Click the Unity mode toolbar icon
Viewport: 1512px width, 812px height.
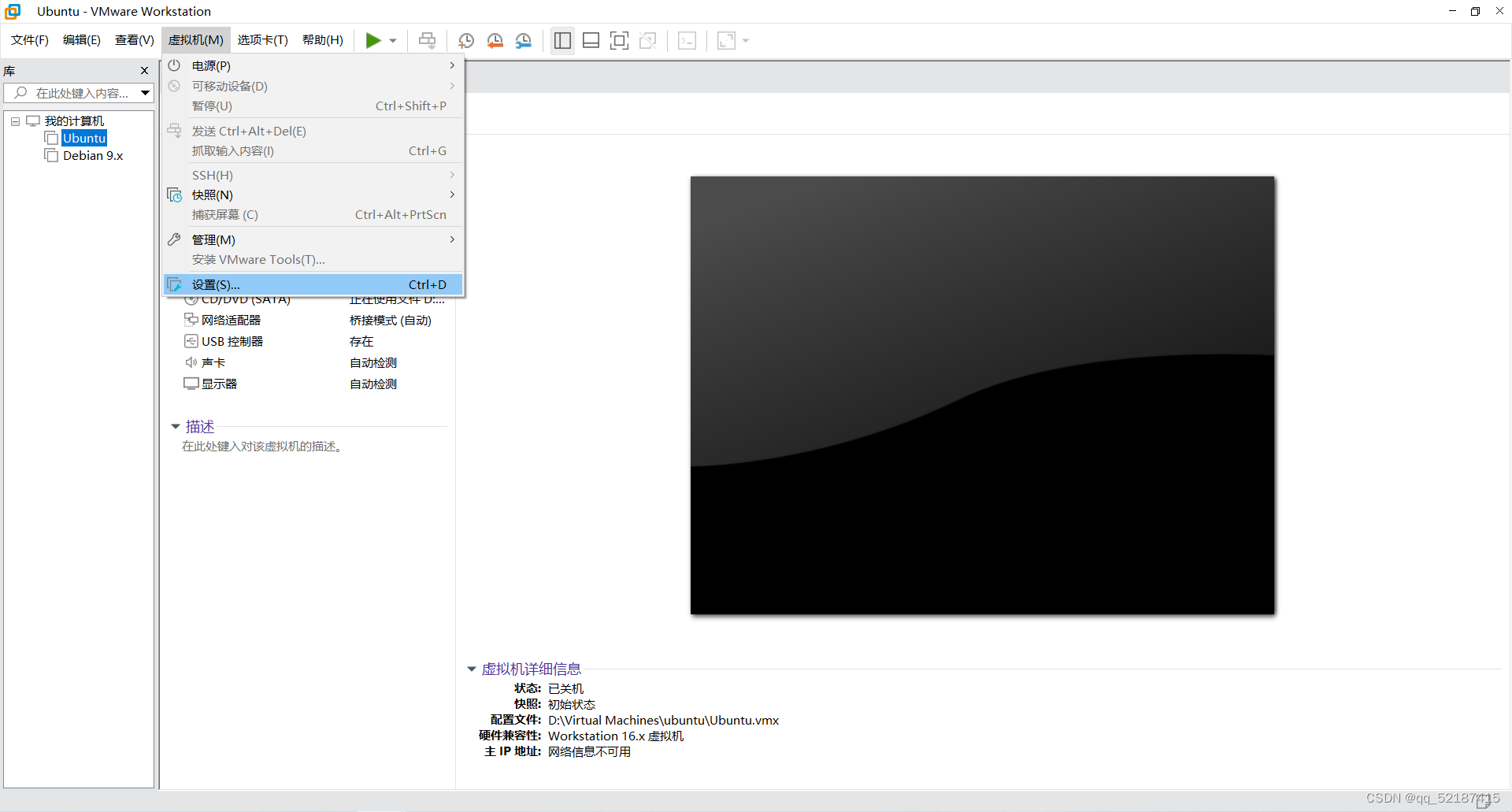point(648,40)
